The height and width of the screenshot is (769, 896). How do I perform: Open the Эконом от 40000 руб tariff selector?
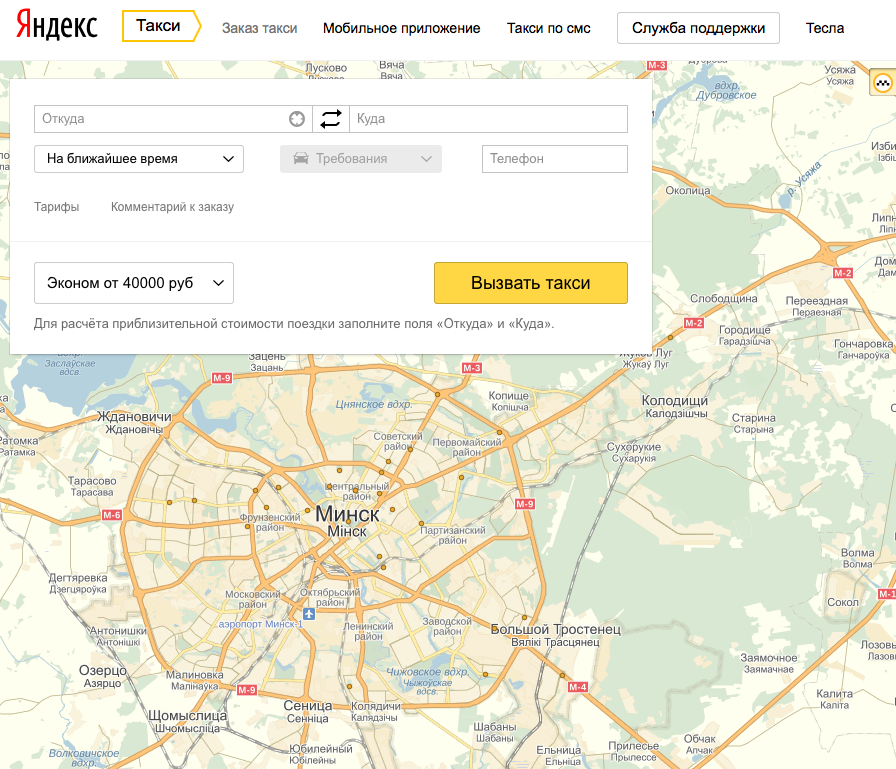coord(134,283)
